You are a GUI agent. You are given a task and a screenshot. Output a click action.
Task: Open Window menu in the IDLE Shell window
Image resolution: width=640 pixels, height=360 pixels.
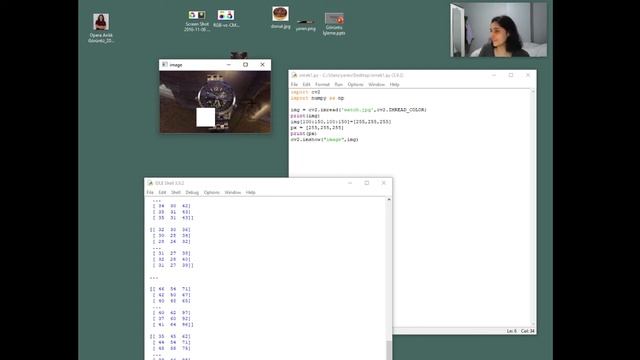pos(233,192)
